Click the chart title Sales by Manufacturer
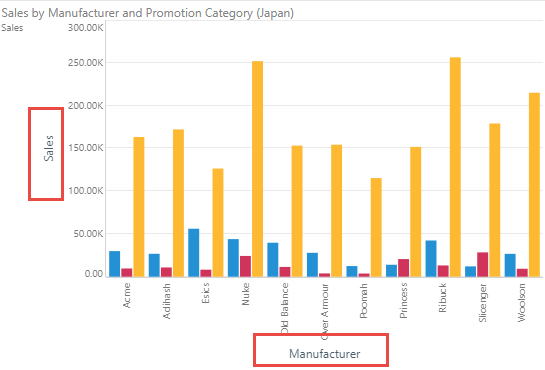545x370 pixels. pyautogui.click(x=147, y=13)
